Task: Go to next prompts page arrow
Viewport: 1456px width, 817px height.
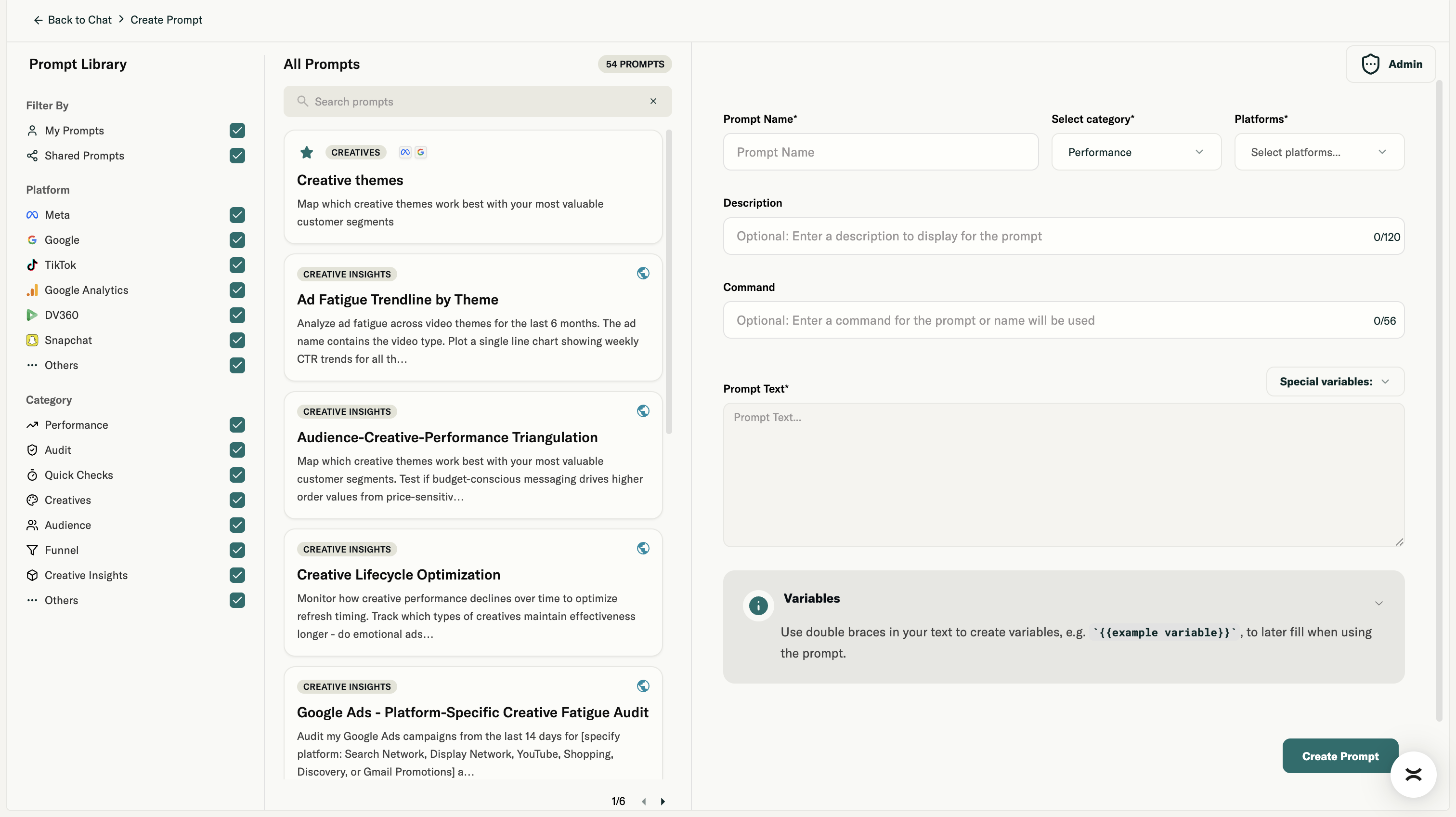Action: coord(663,801)
